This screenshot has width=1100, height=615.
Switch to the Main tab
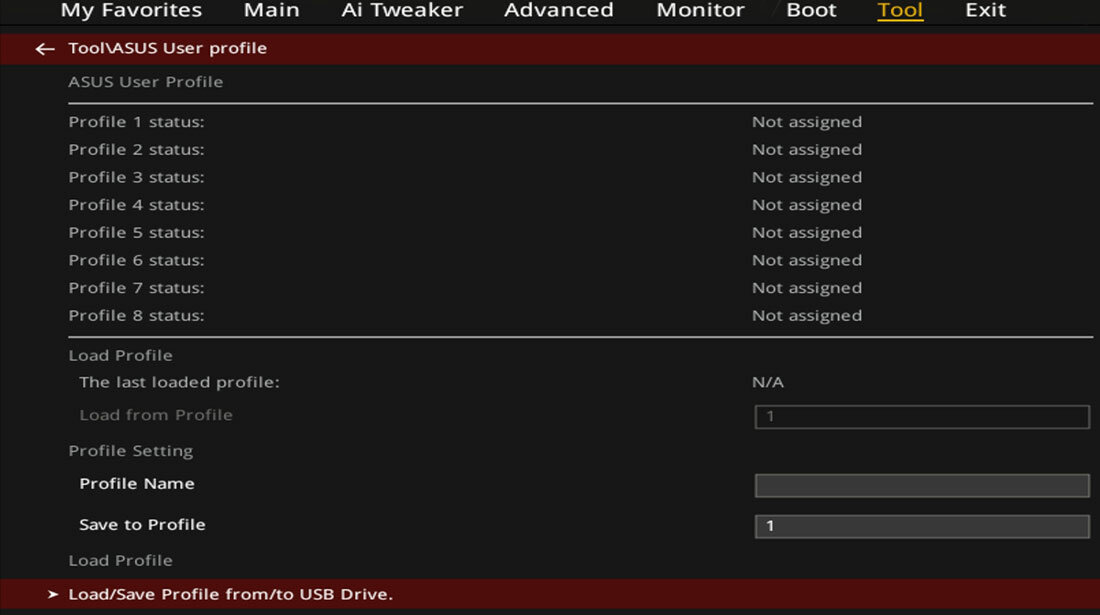(271, 10)
